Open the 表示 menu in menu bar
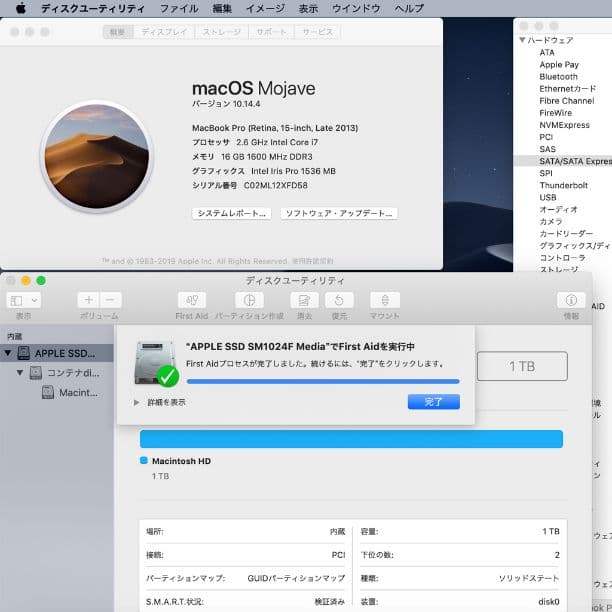The image size is (612, 612). (308, 8)
